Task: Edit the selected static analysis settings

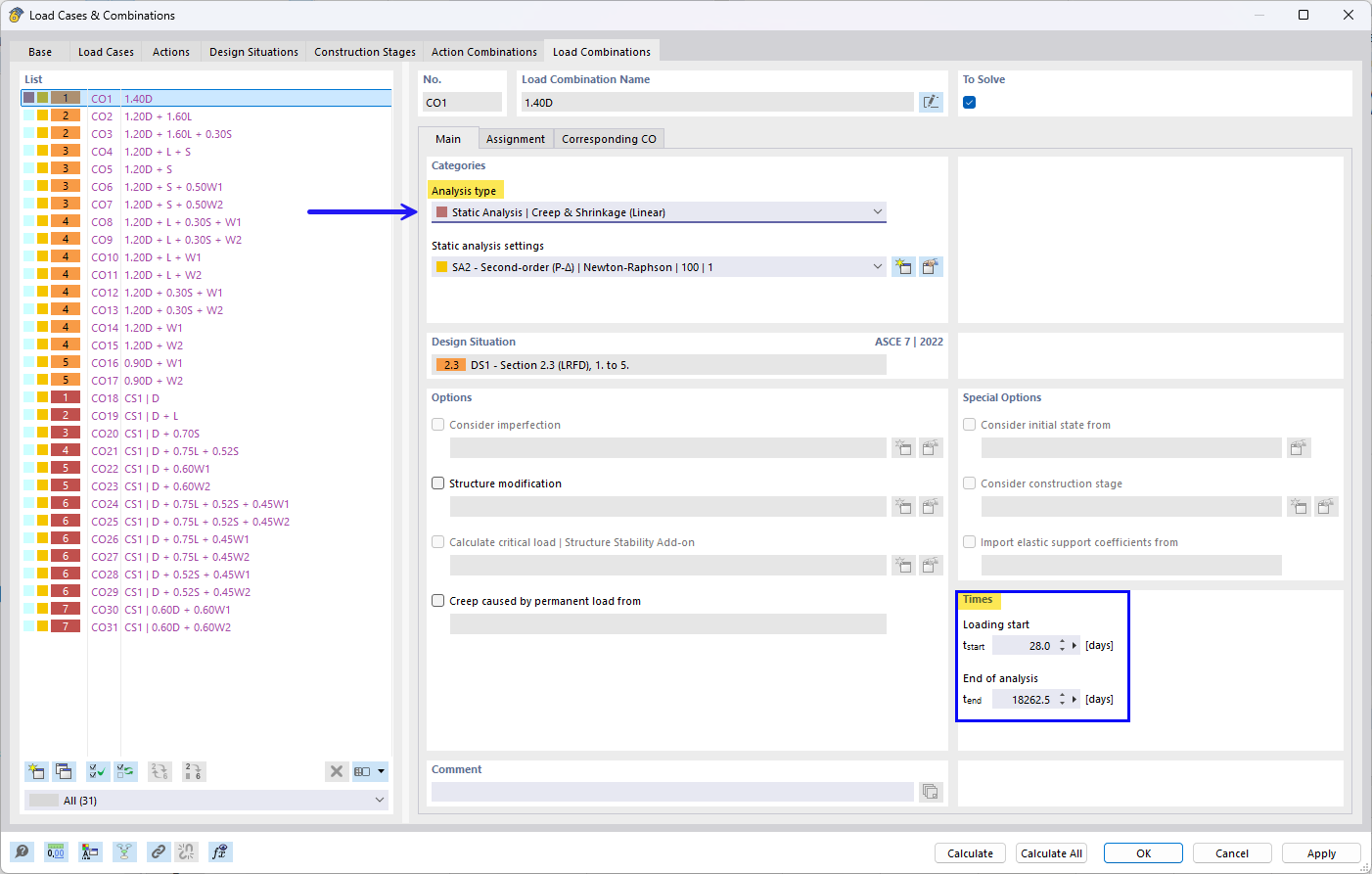Action: (x=931, y=267)
